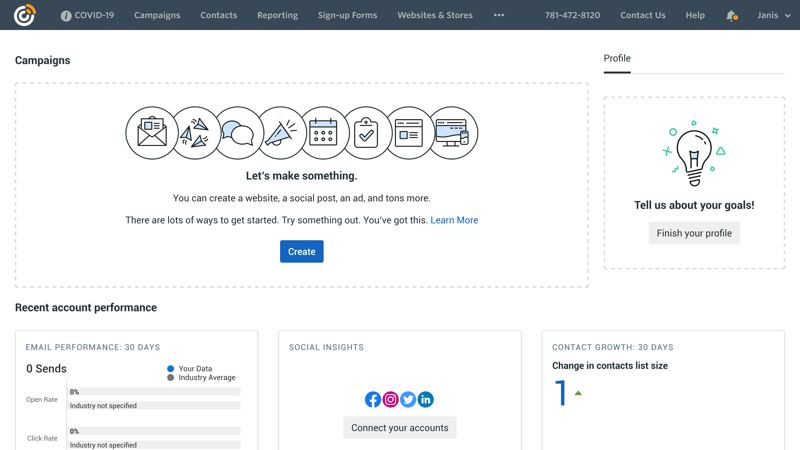Click Connect your accounts button
800x450 pixels.
(x=400, y=428)
